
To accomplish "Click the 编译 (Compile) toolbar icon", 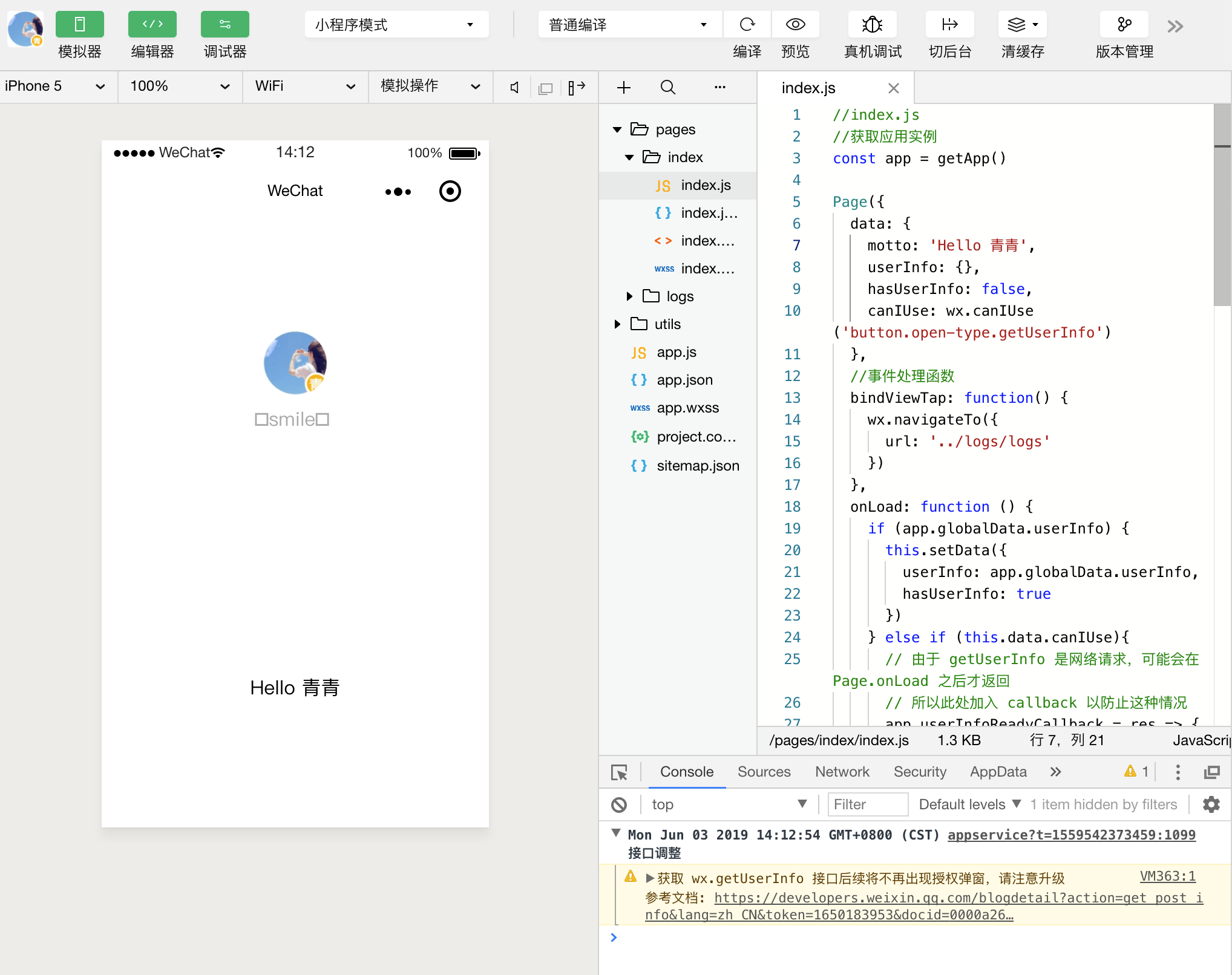I will tap(748, 24).
